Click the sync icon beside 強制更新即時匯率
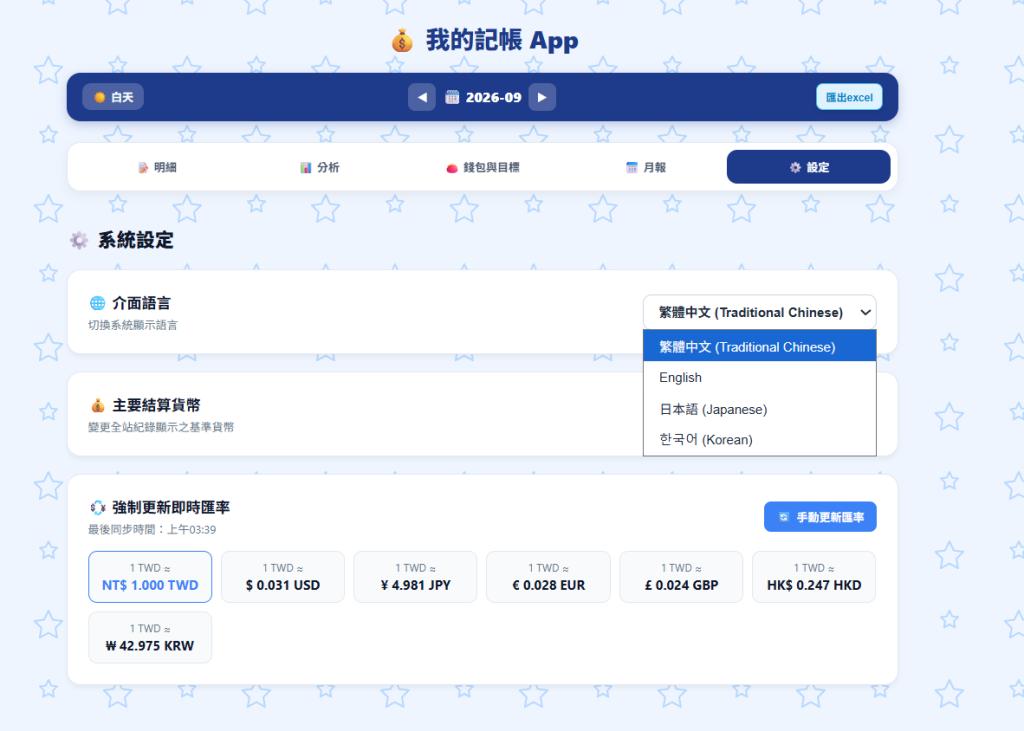 pos(97,508)
